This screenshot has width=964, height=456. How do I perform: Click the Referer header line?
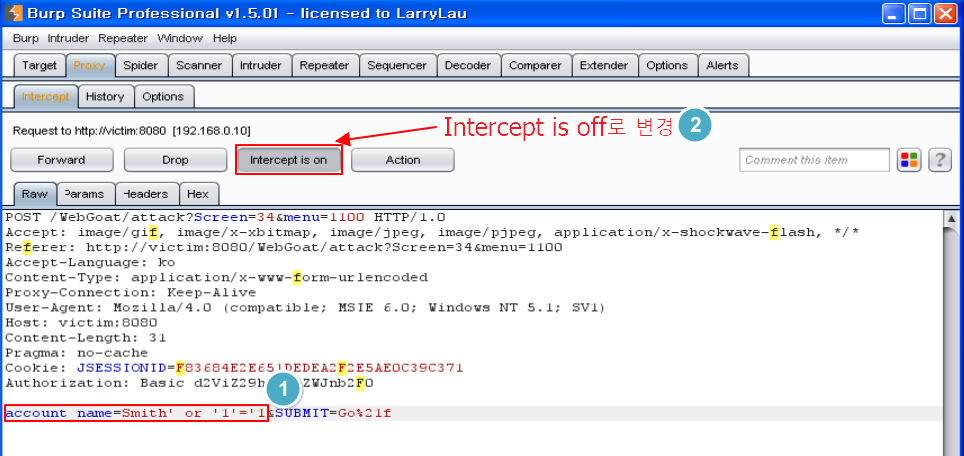pyautogui.click(x=283, y=248)
